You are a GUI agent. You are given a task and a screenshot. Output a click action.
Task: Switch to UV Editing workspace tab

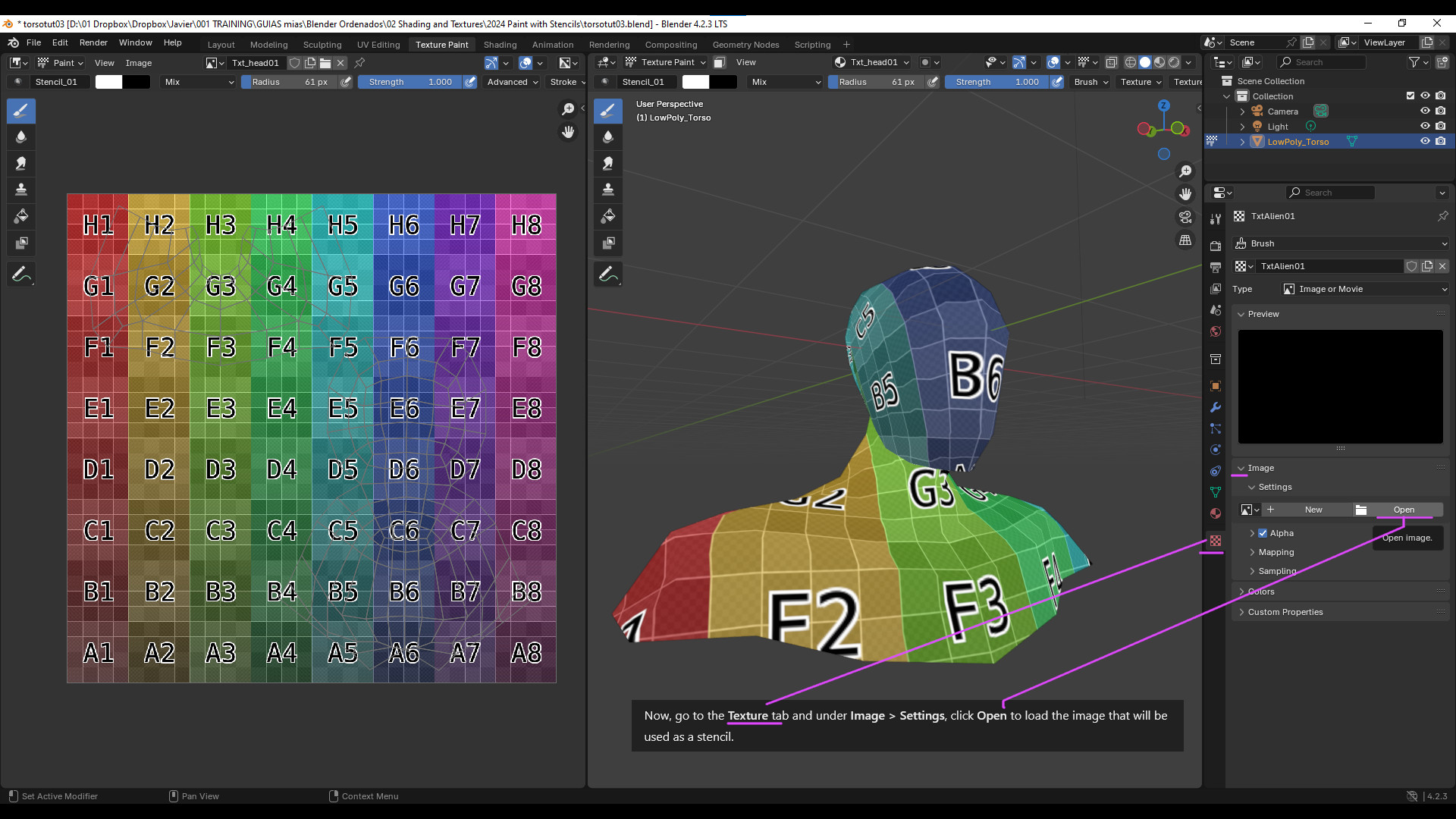(378, 45)
